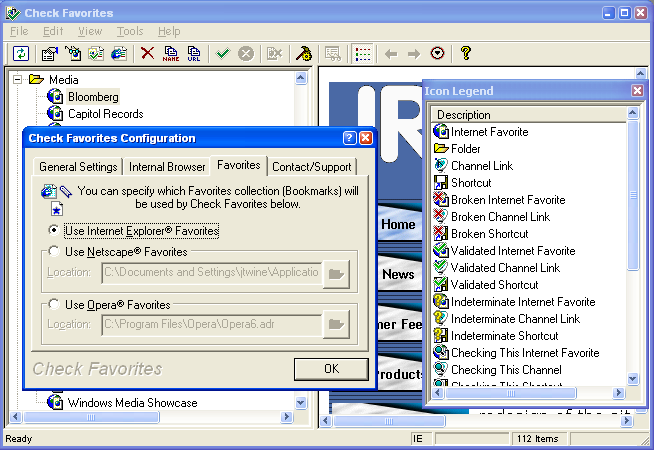Image resolution: width=654 pixels, height=450 pixels.
Task: Click the Indeterminate Shortcut legend icon
Action: point(441,335)
